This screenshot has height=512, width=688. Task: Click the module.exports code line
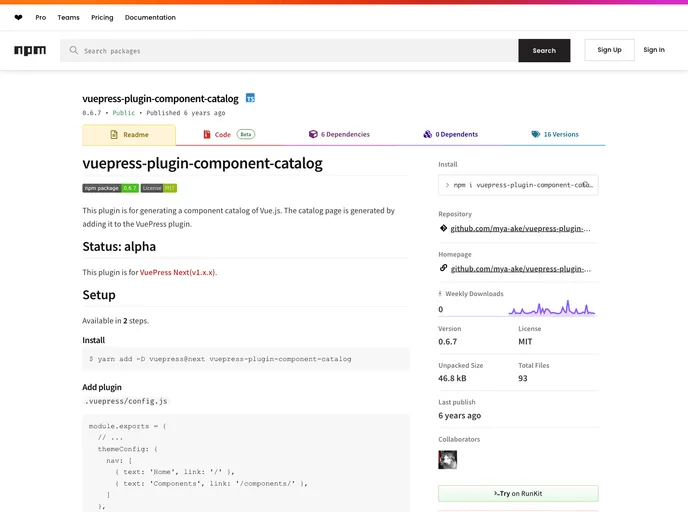[127, 426]
